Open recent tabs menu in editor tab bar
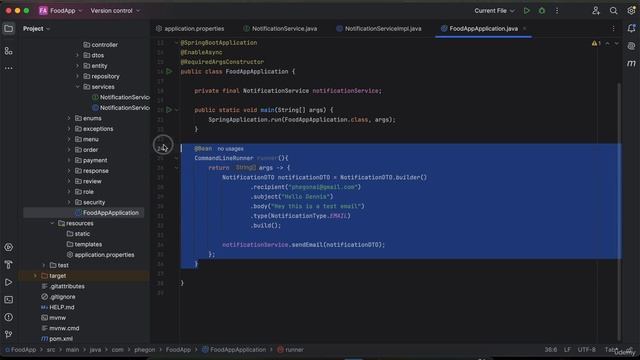This screenshot has width=640, height=360. point(613,29)
